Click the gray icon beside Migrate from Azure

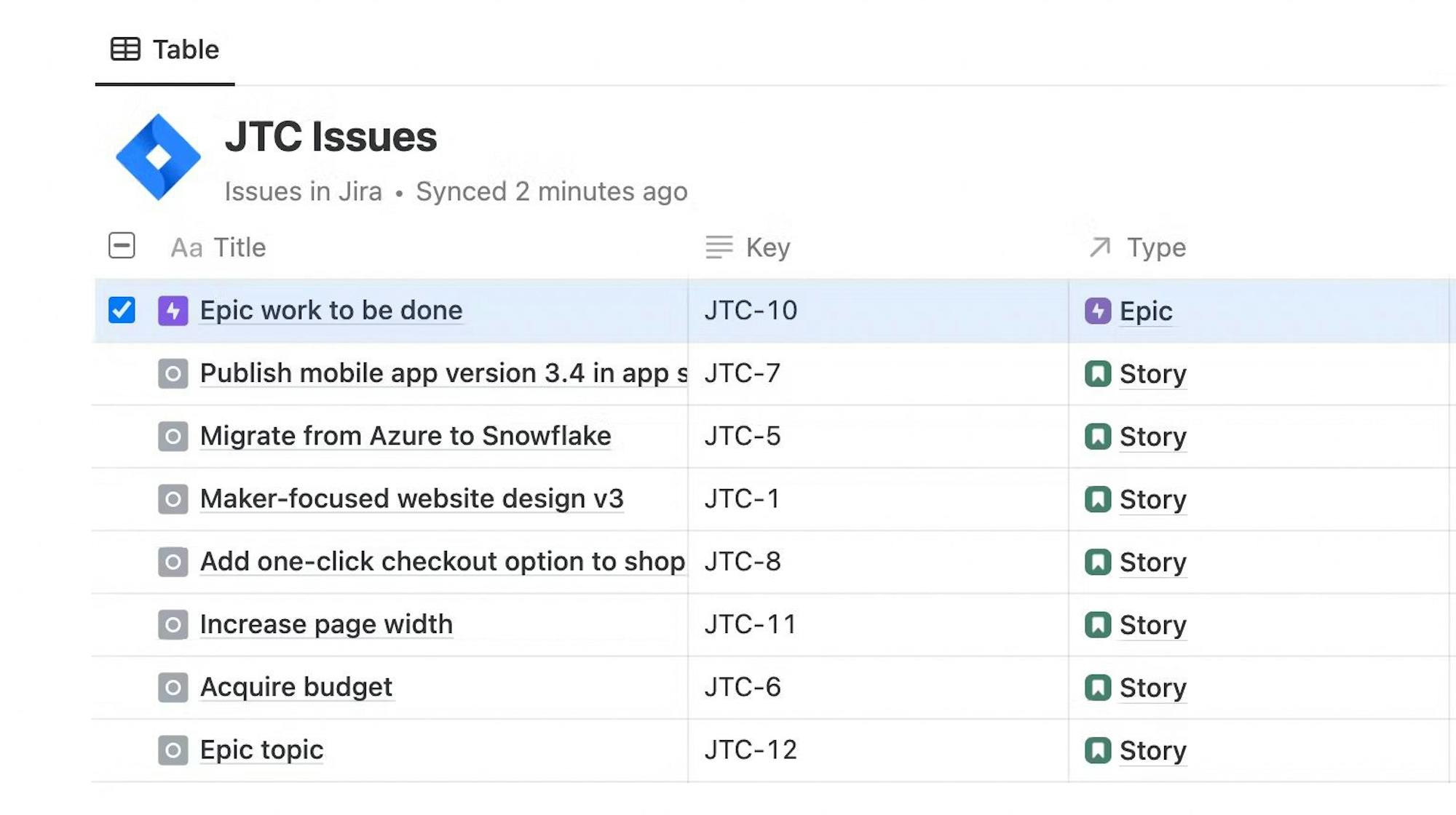[173, 437]
